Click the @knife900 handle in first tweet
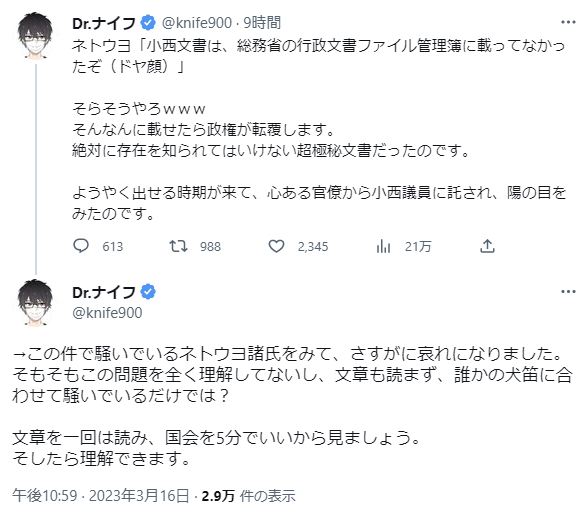Screen dimensions: 587x518 tap(197, 23)
